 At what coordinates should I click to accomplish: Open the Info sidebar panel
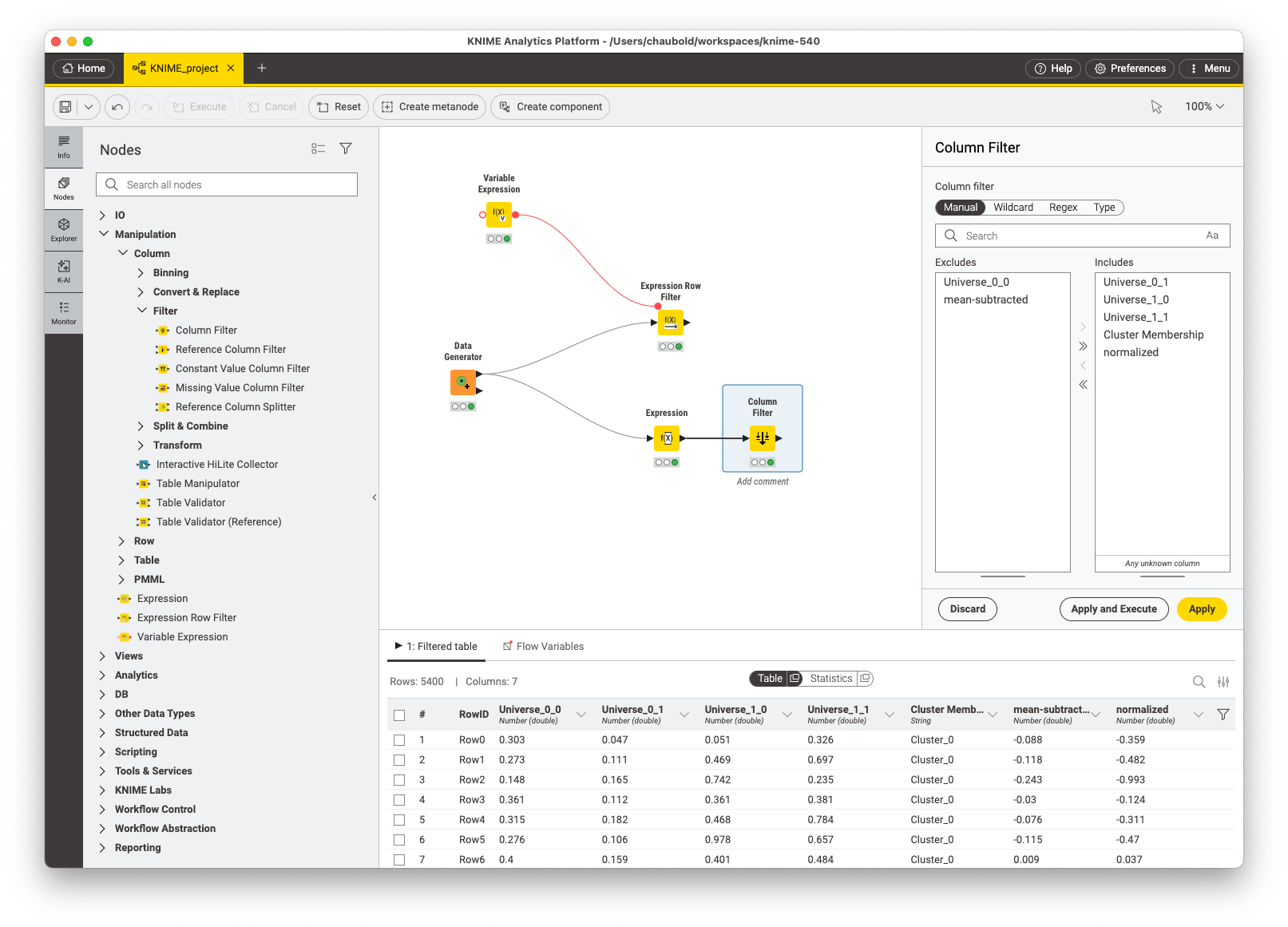click(x=64, y=147)
